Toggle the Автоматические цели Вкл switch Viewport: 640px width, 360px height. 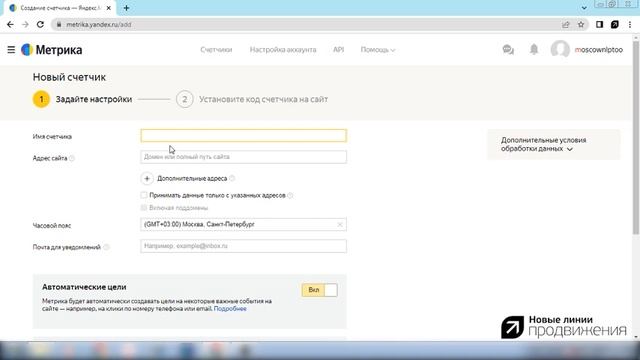[x=320, y=290]
